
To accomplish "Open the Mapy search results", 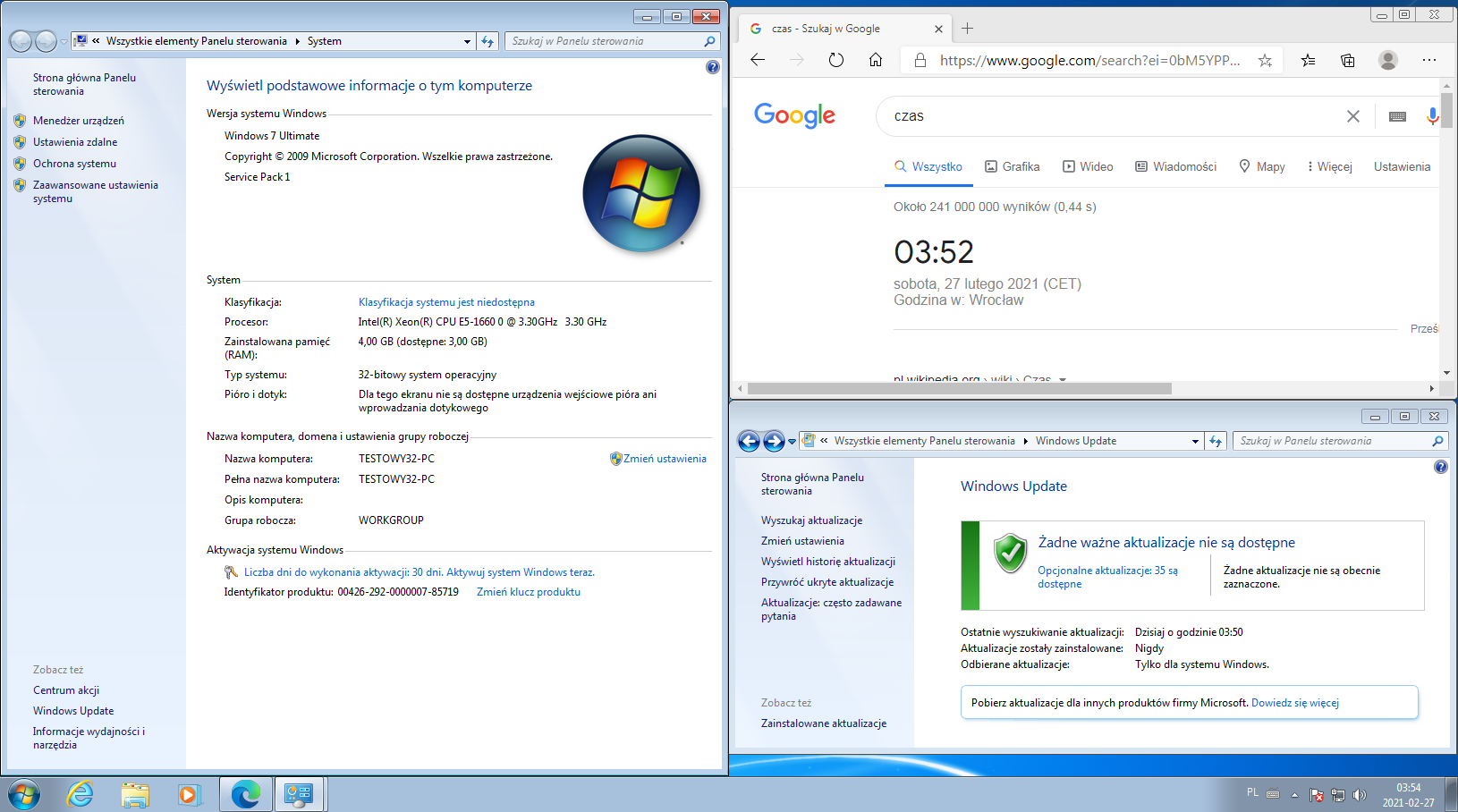I will point(1261,166).
